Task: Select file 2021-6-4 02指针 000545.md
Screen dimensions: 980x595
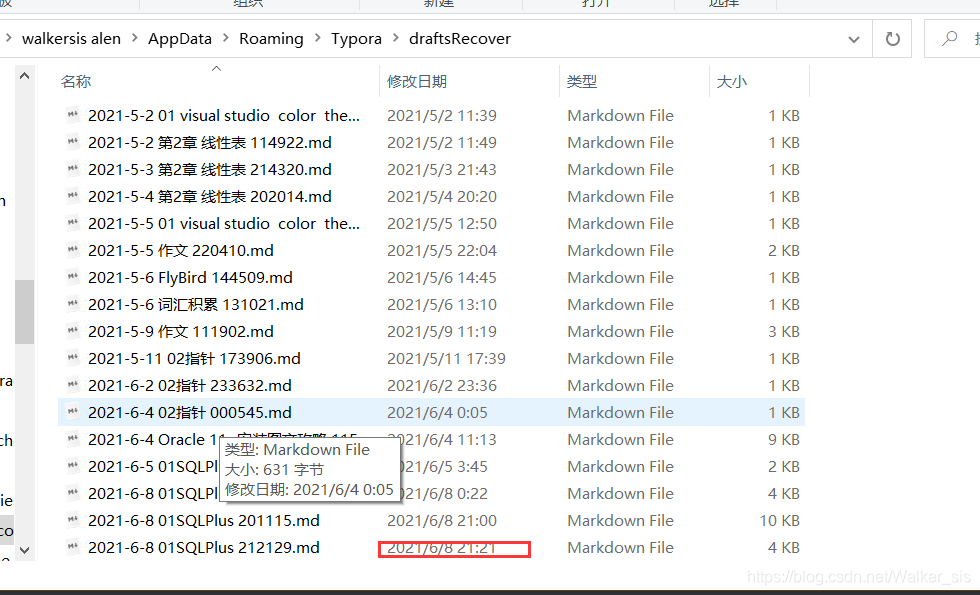Action: click(x=189, y=412)
